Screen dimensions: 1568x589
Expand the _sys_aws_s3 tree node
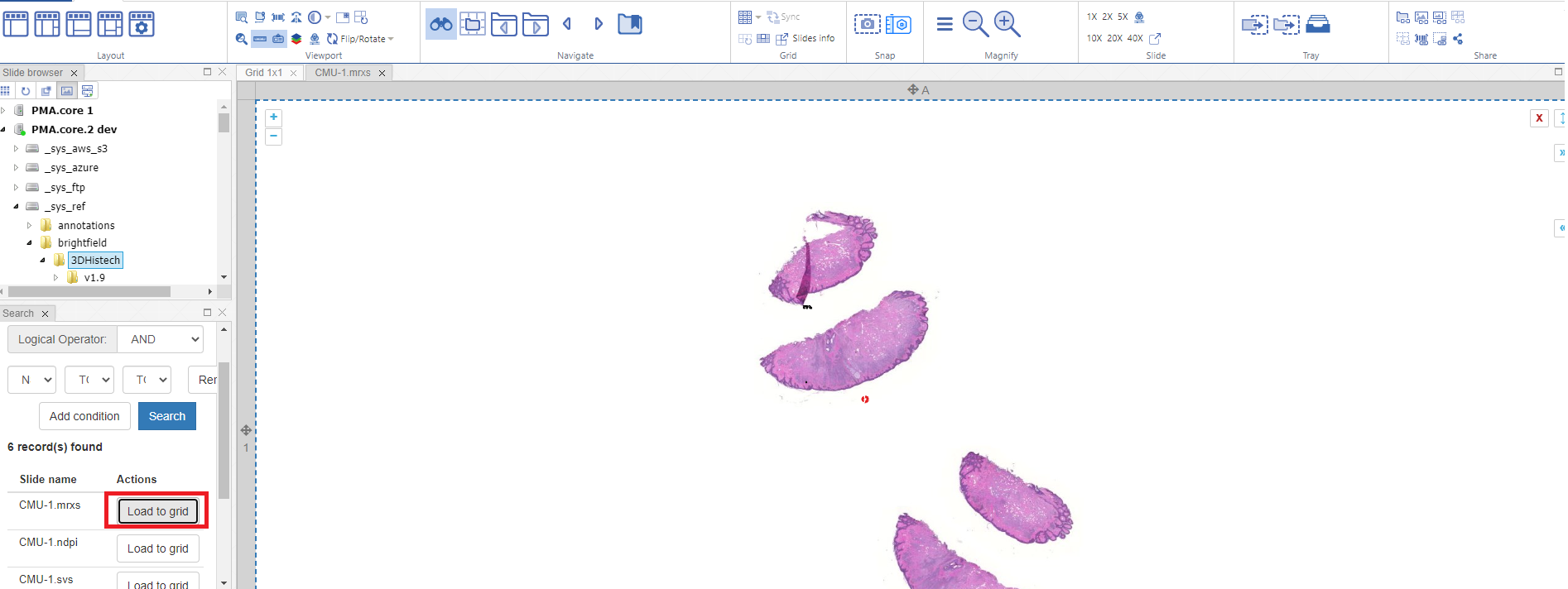(16, 149)
